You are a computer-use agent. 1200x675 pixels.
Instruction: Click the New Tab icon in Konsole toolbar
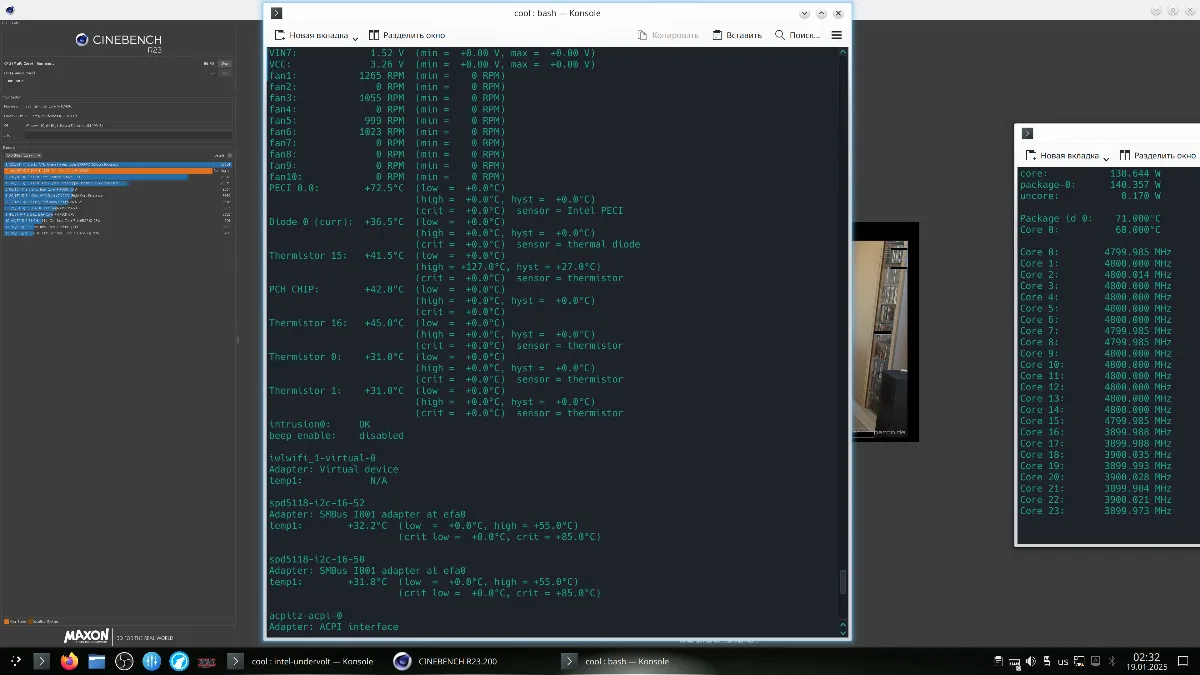pos(281,35)
